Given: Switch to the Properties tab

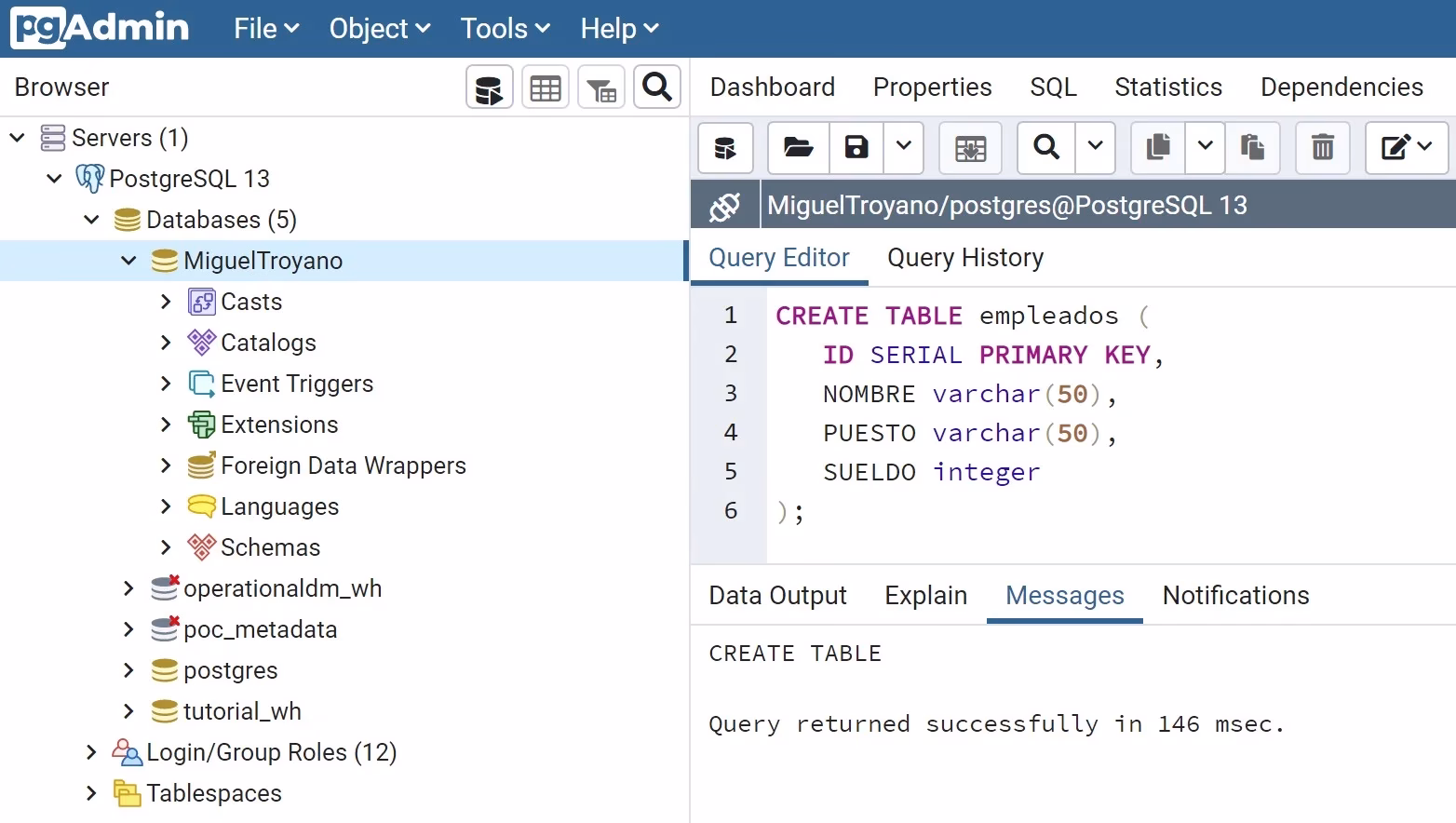Looking at the screenshot, I should (x=933, y=88).
